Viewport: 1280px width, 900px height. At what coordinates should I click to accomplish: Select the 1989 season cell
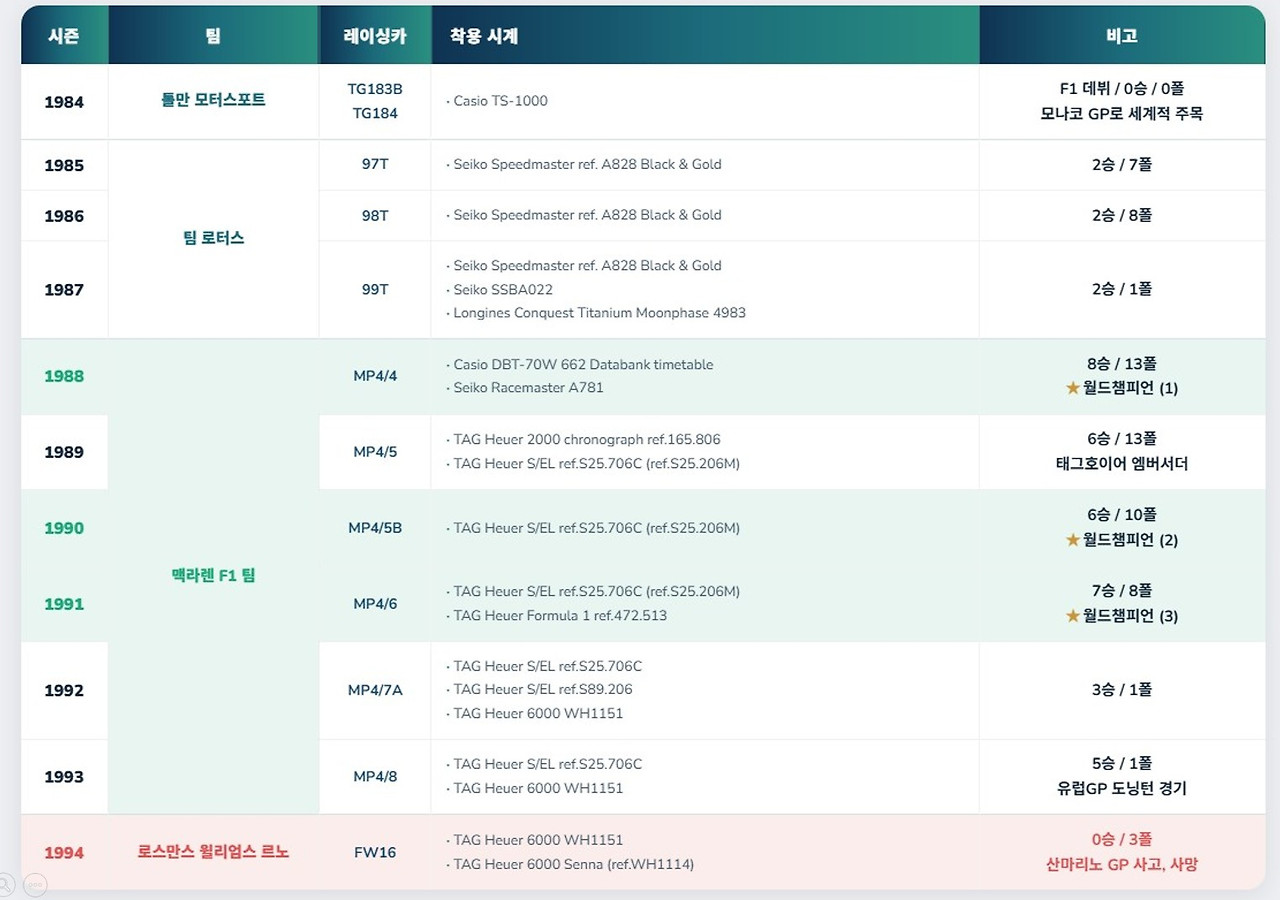click(64, 452)
